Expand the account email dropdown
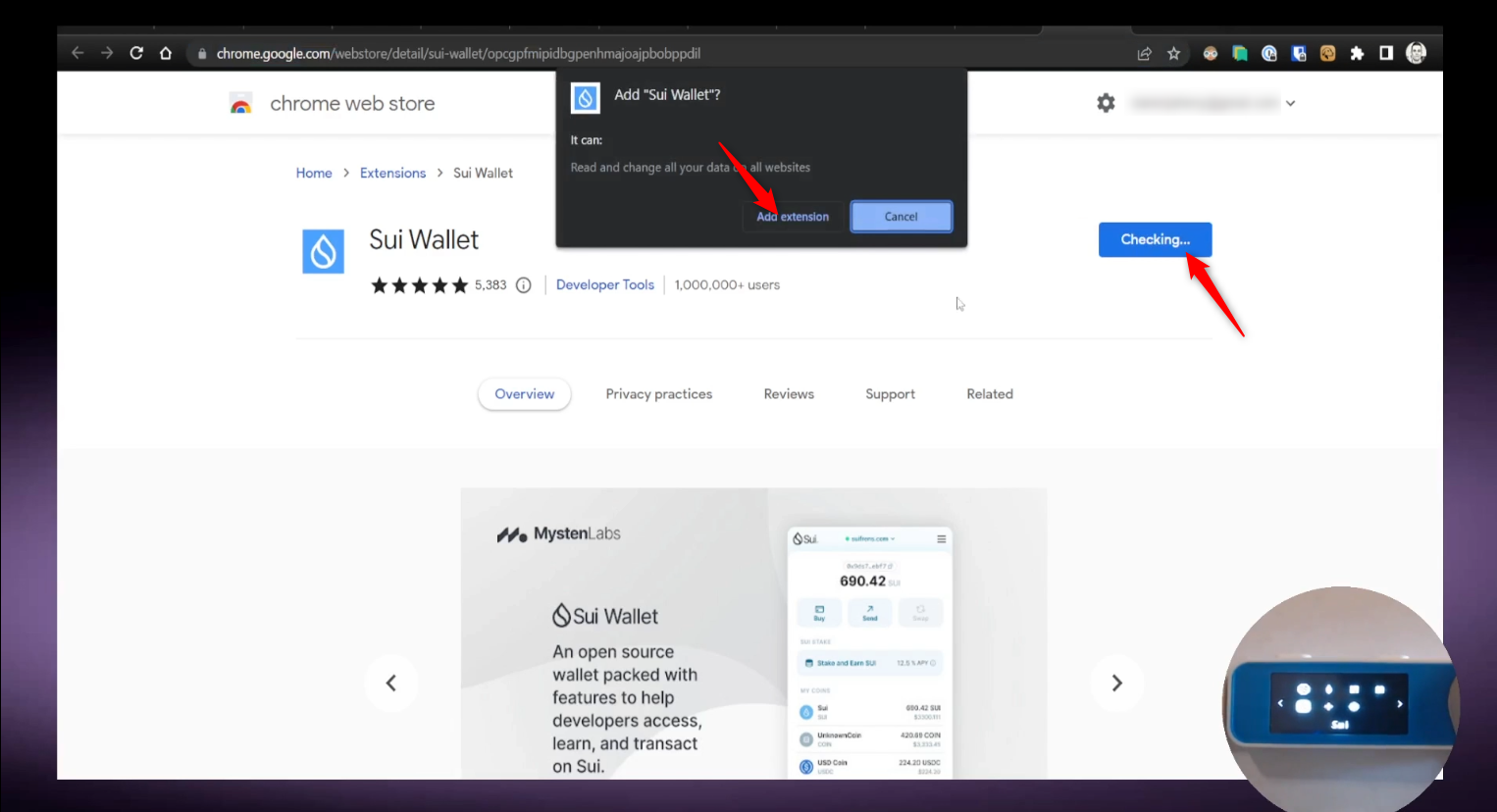This screenshot has width=1497, height=812. (x=1290, y=103)
